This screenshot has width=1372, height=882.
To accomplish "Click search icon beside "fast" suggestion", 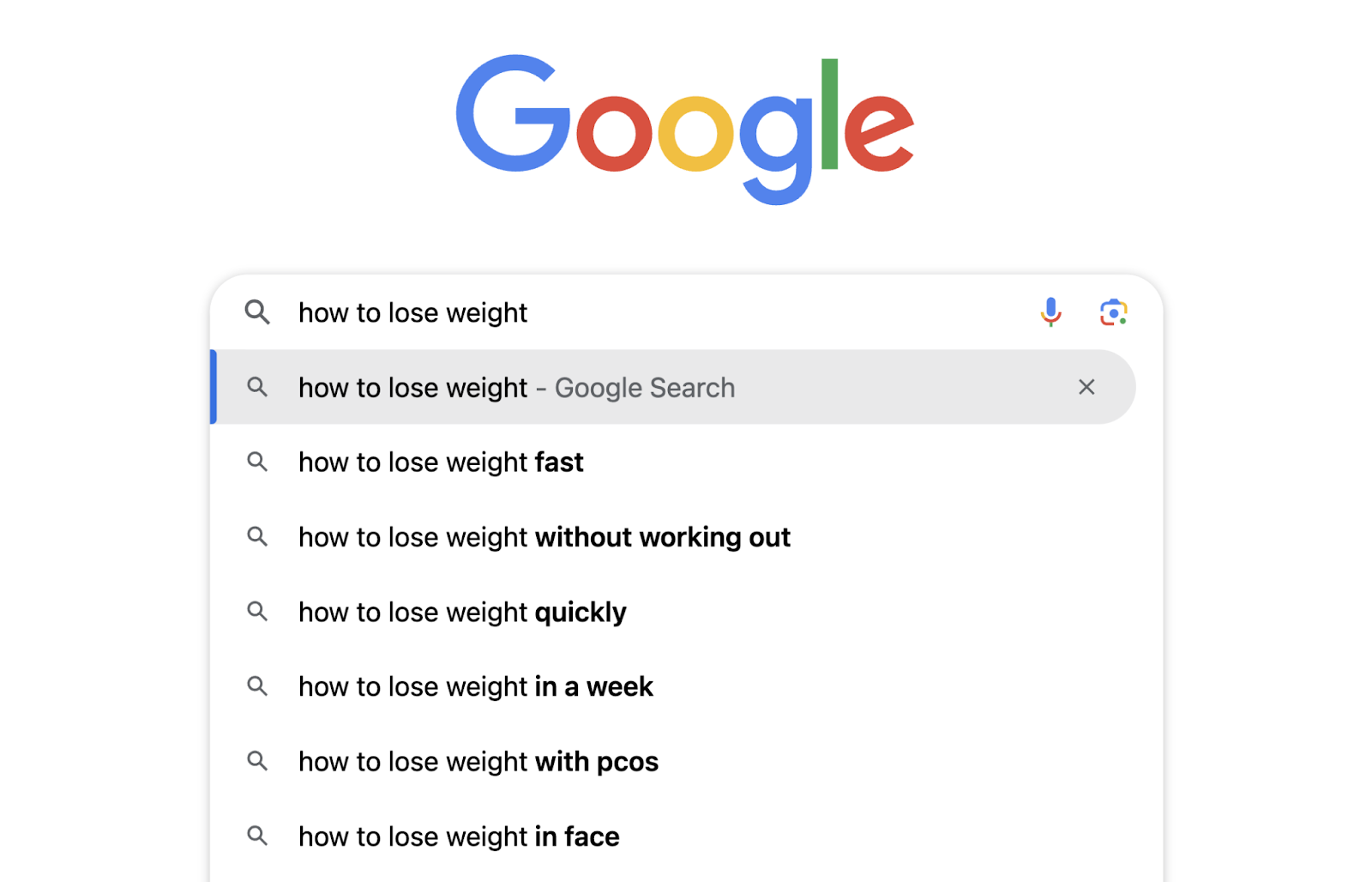I will (257, 462).
